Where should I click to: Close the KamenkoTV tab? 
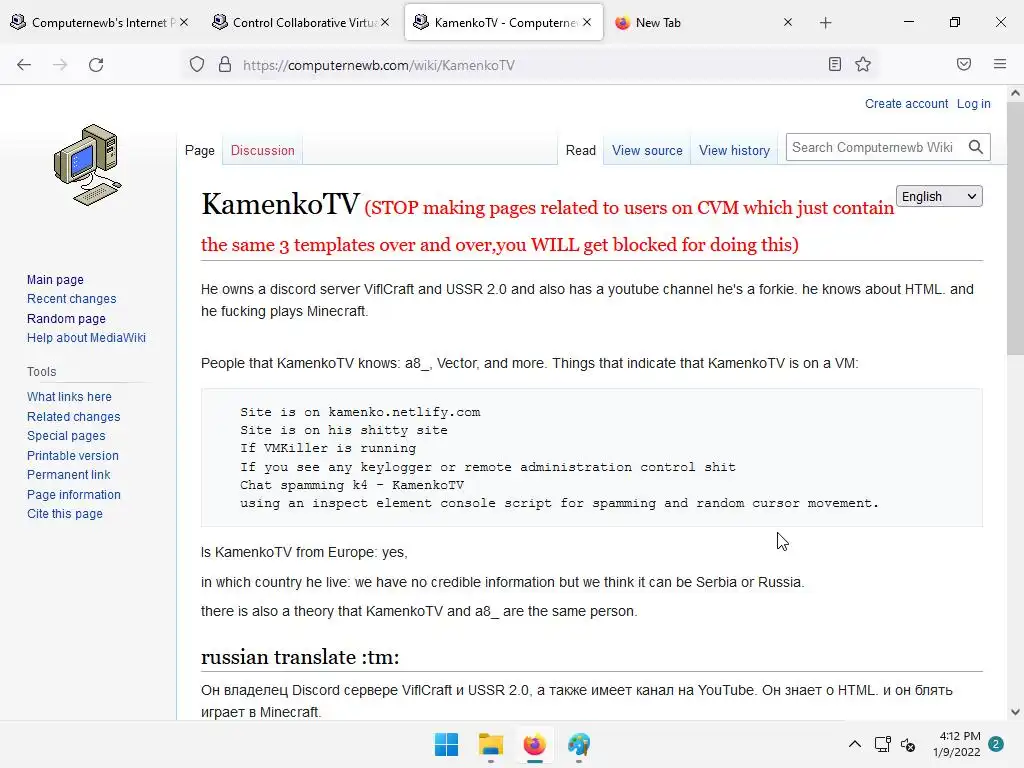coord(587,22)
